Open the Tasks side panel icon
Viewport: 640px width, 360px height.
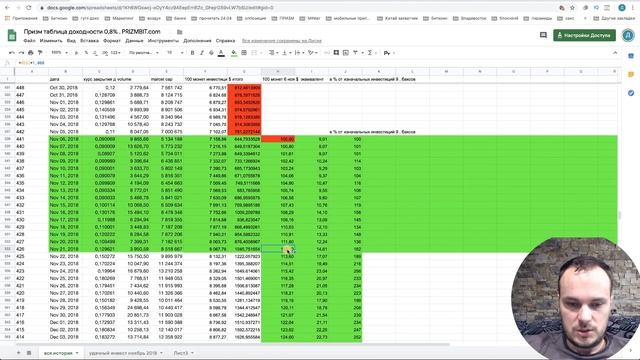pyautogui.click(x=631, y=93)
